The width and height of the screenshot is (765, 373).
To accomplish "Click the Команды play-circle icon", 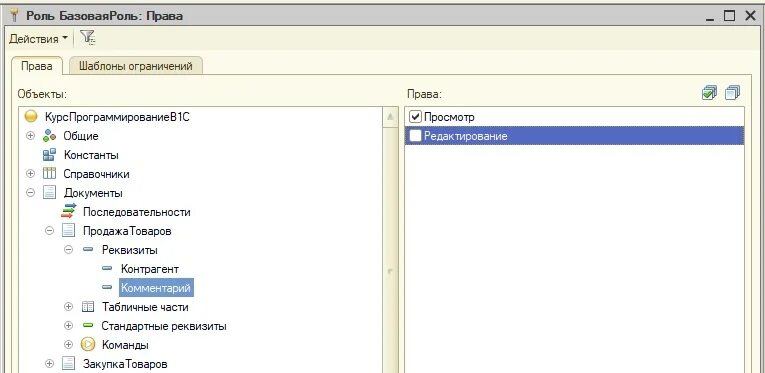I will click(x=88, y=345).
